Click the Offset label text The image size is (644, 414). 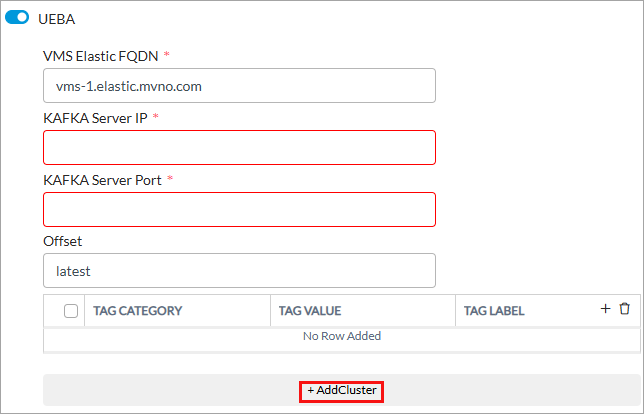click(62, 241)
